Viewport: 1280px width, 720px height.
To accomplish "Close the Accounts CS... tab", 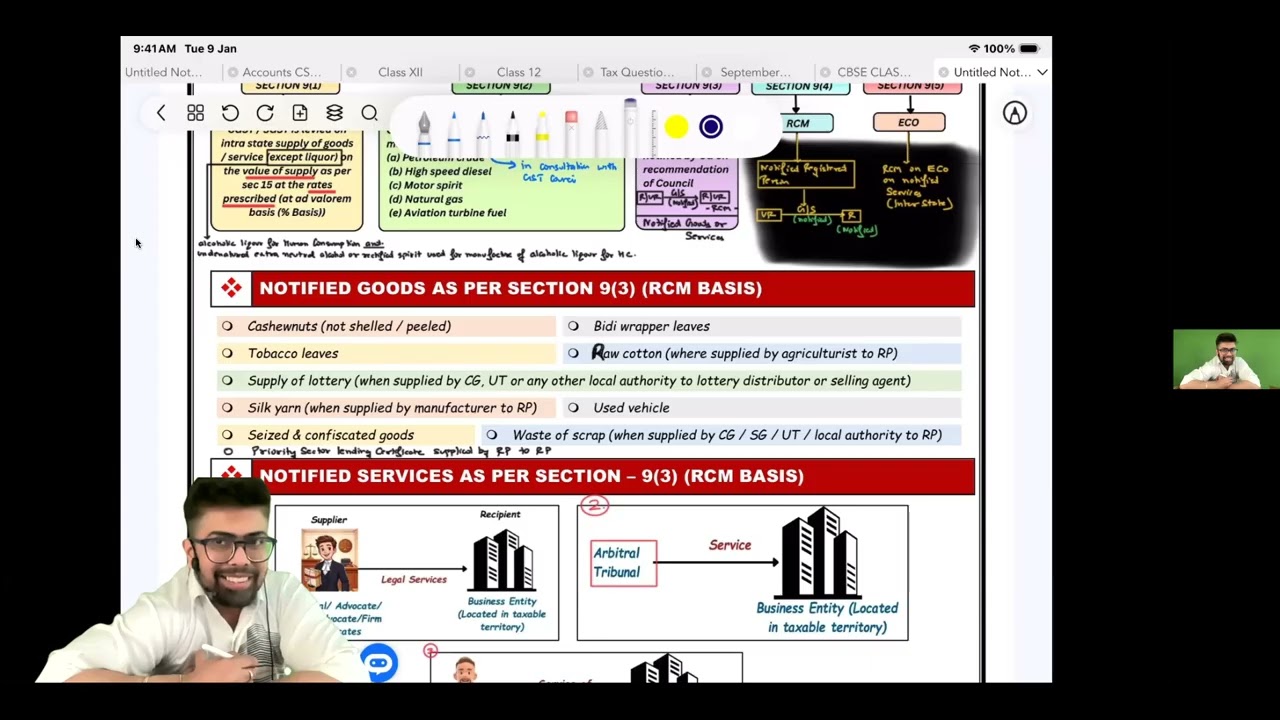I will coord(233,72).
